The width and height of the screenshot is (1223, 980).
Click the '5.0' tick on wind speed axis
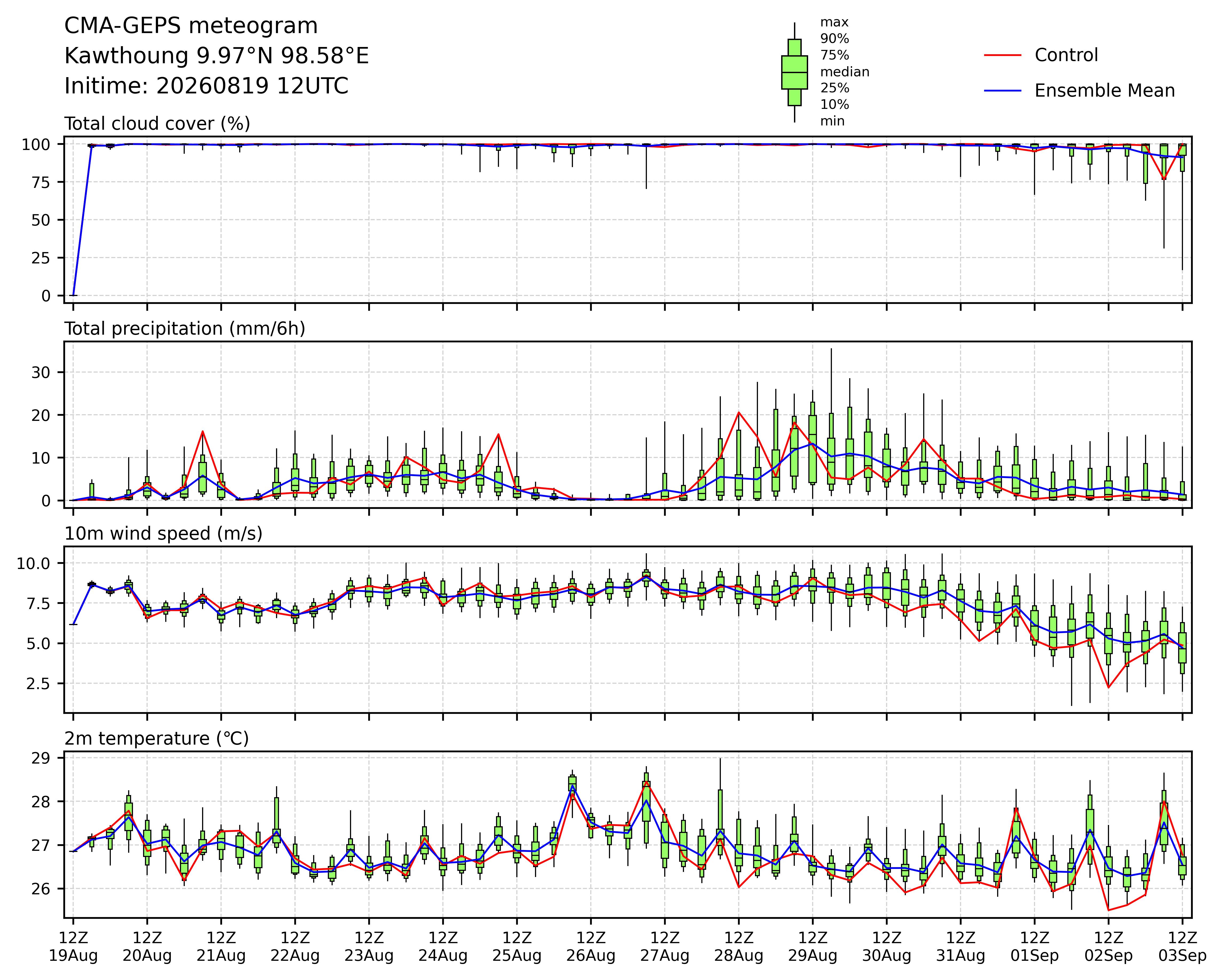(x=38, y=644)
